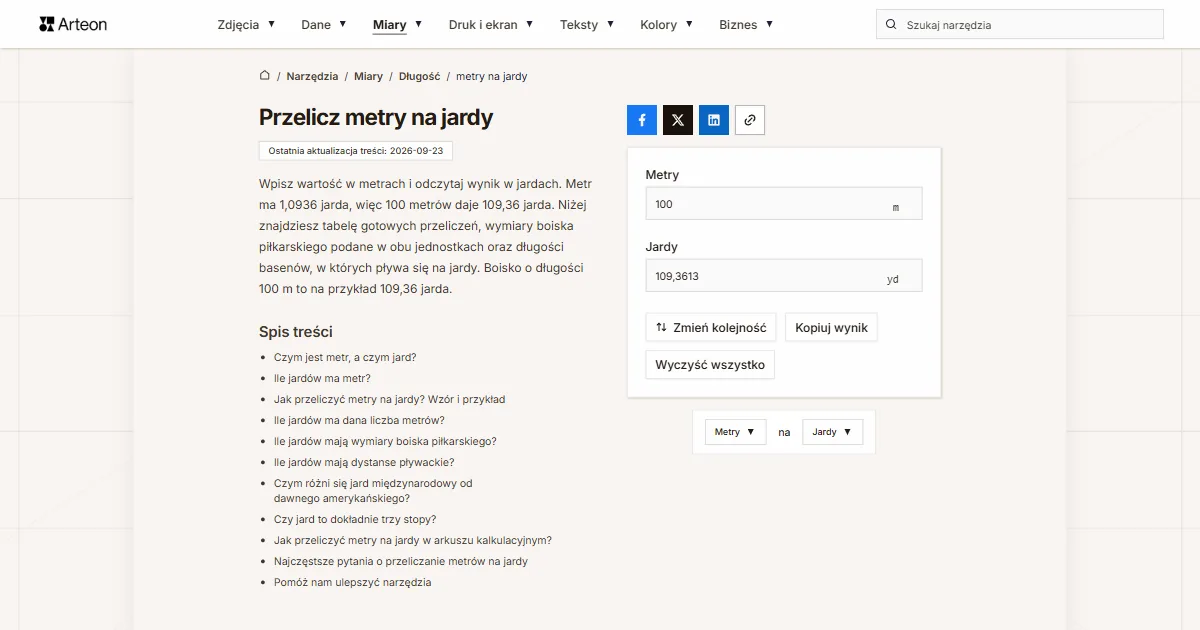Open target unit Jardy dropdown
1200x630 pixels.
coord(832,432)
